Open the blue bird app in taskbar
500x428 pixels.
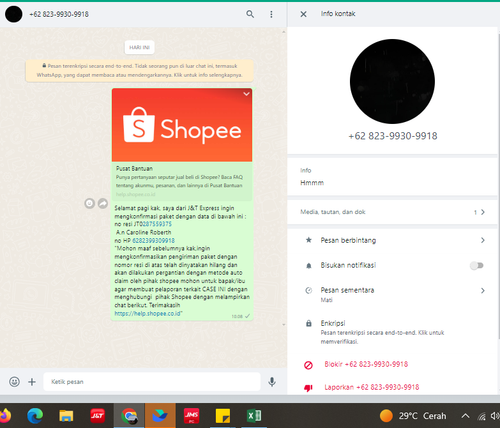160,416
